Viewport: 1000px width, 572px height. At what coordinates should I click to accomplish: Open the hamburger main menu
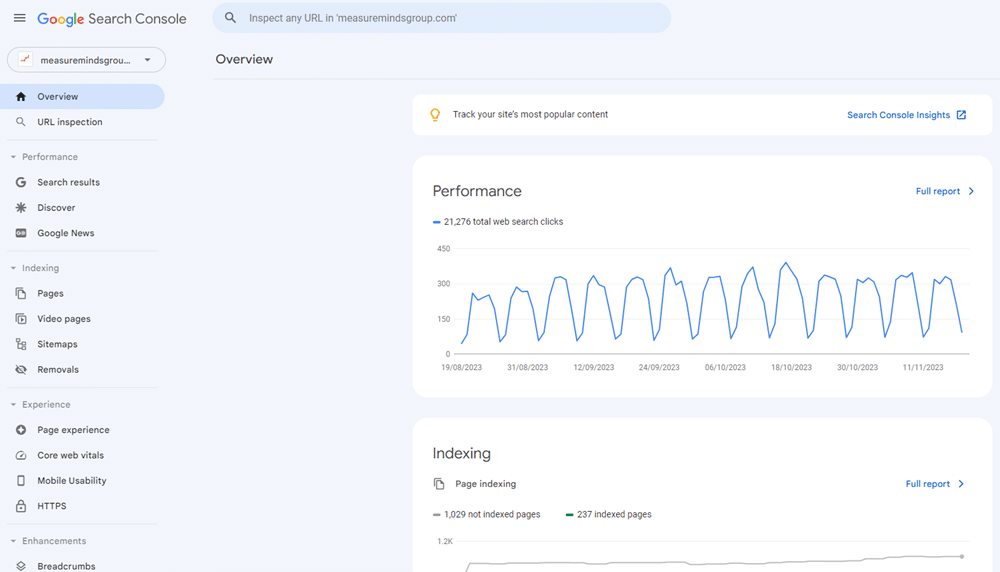20,18
